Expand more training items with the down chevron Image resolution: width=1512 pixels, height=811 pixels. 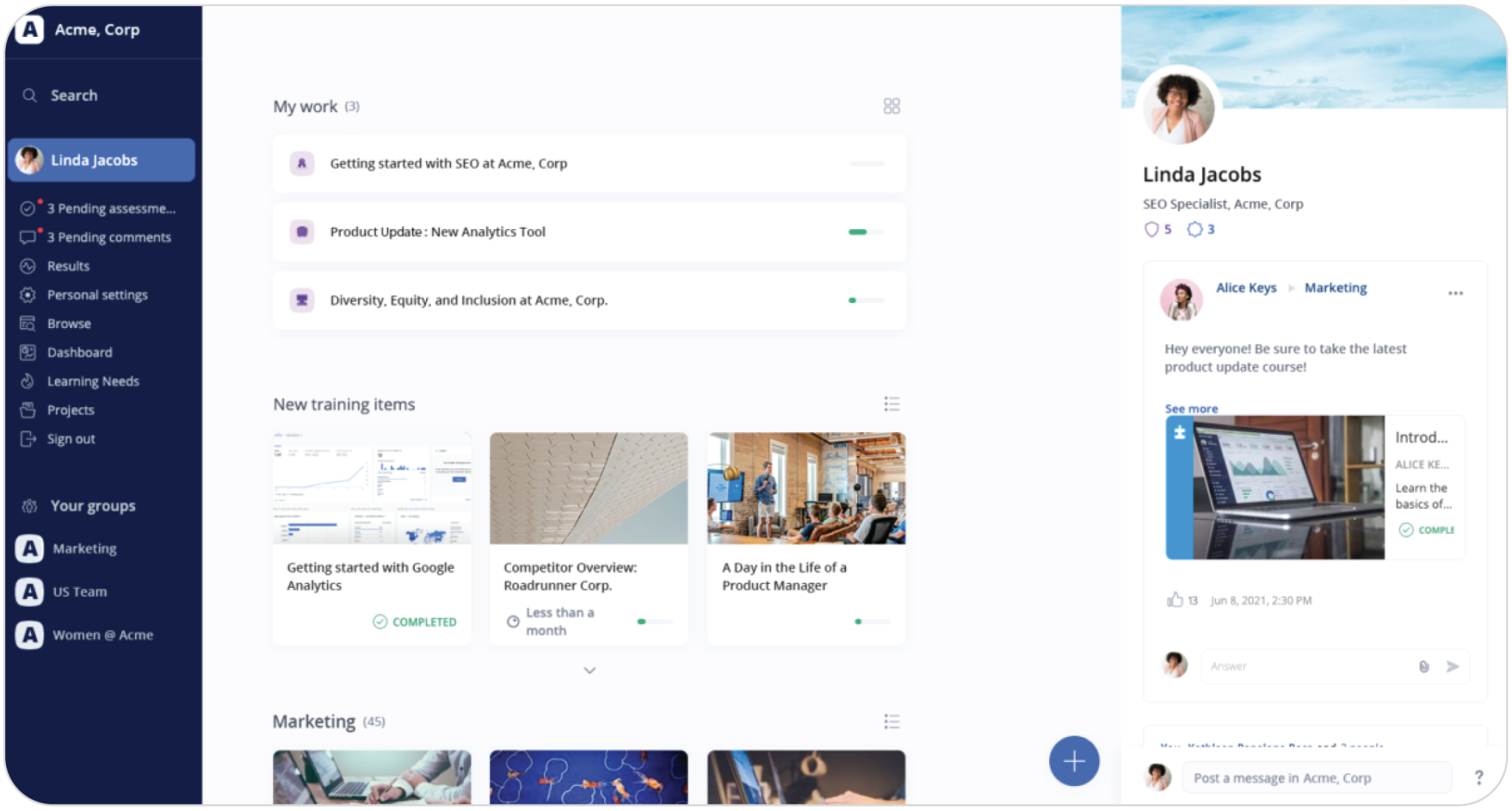tap(588, 670)
